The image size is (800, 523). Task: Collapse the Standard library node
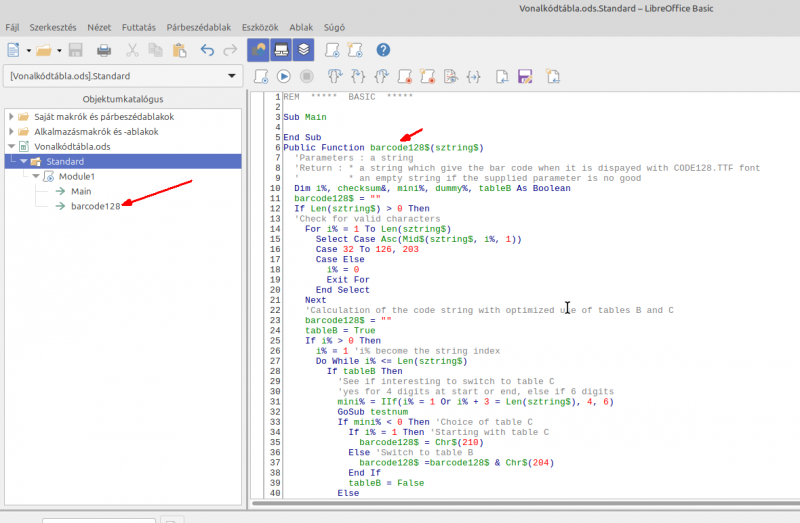23,161
